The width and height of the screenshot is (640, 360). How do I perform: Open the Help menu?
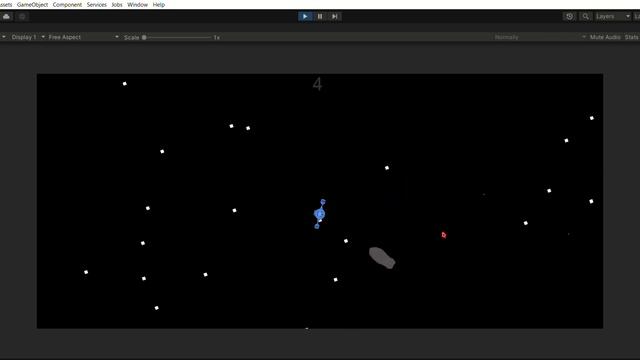(x=159, y=4)
